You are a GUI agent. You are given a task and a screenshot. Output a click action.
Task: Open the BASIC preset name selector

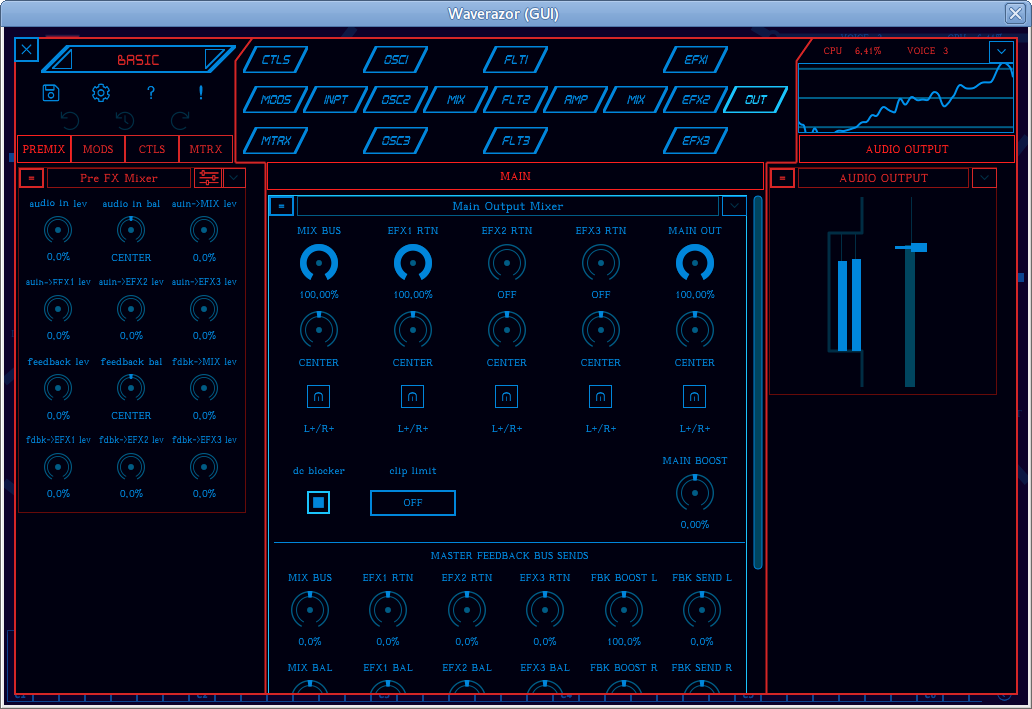coord(138,60)
